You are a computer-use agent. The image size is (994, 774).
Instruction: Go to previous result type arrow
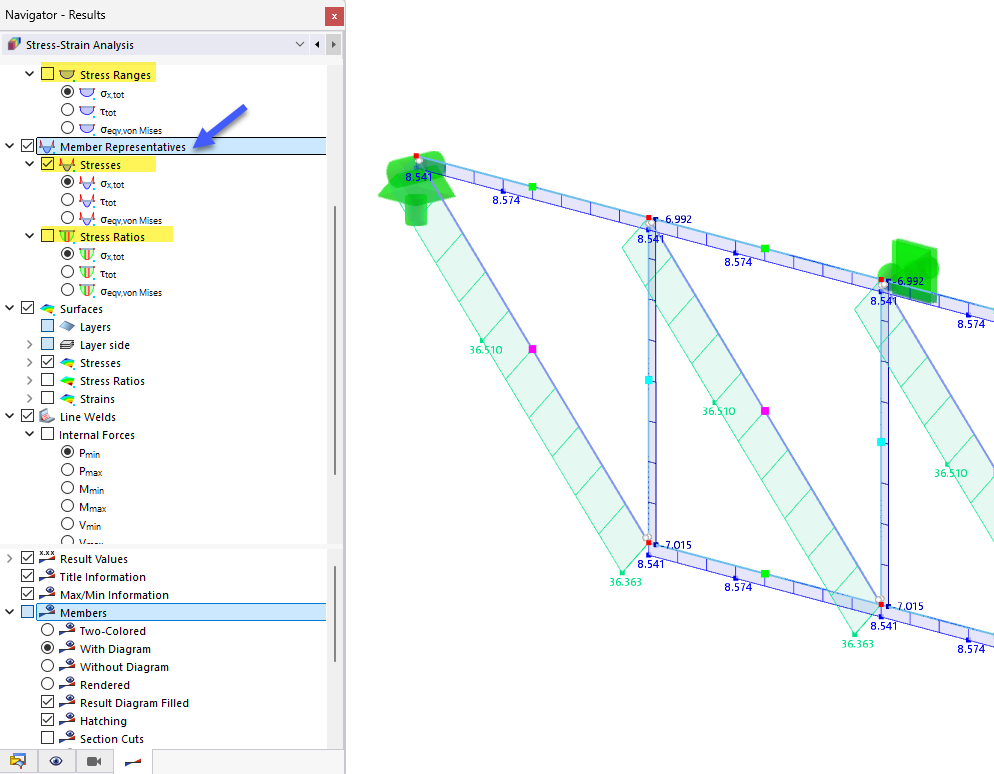pyautogui.click(x=317, y=44)
